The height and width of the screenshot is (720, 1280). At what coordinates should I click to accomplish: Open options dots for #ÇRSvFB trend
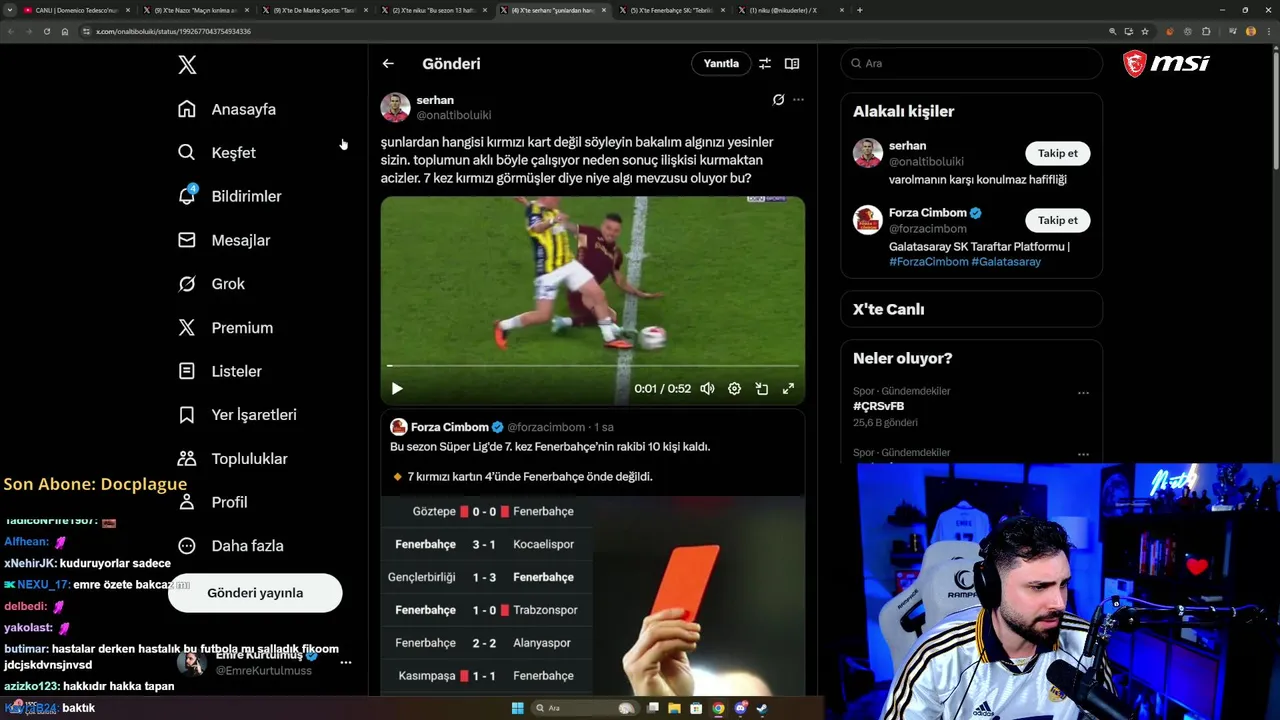point(1083,393)
